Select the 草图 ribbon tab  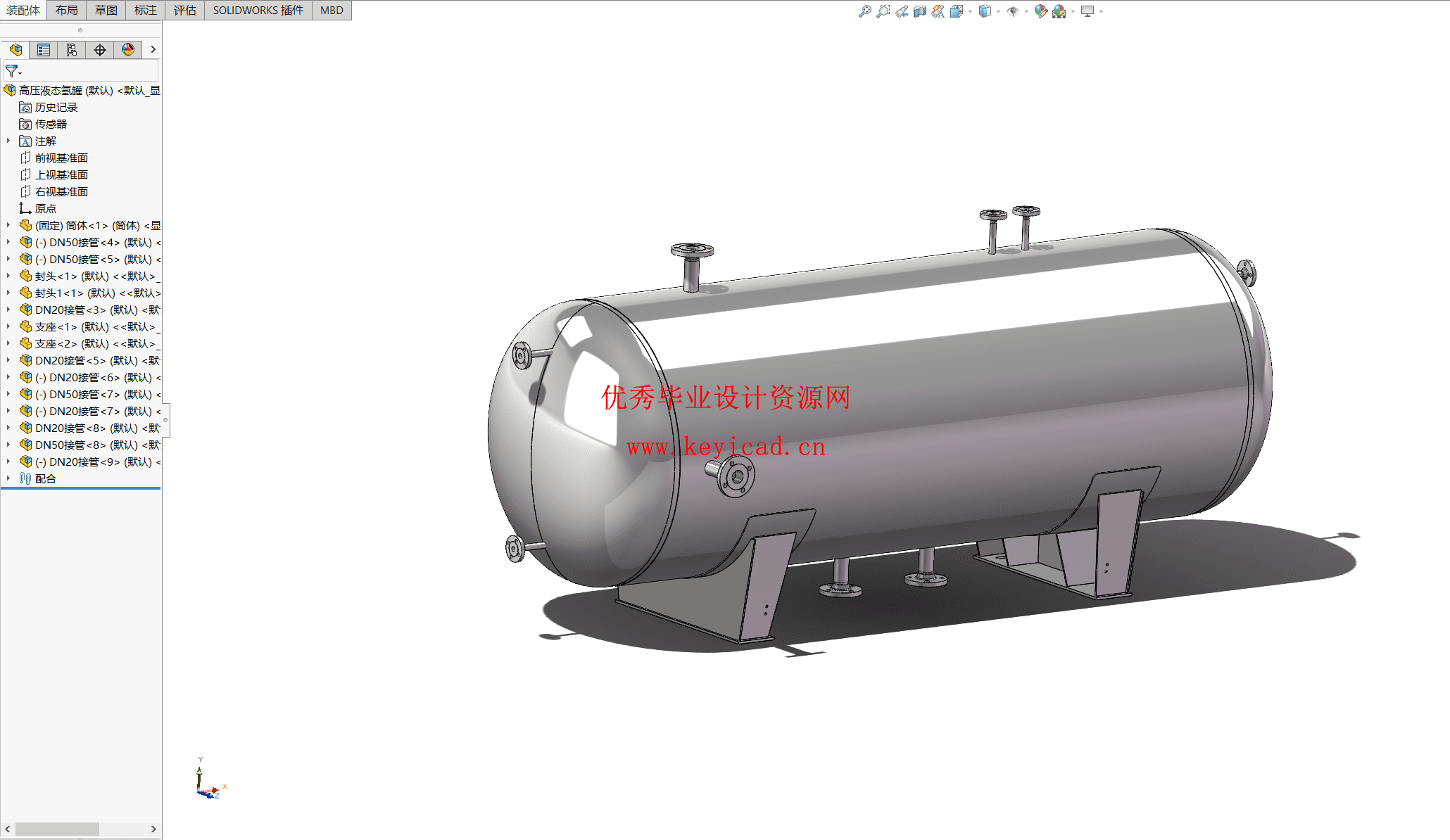pyautogui.click(x=106, y=11)
